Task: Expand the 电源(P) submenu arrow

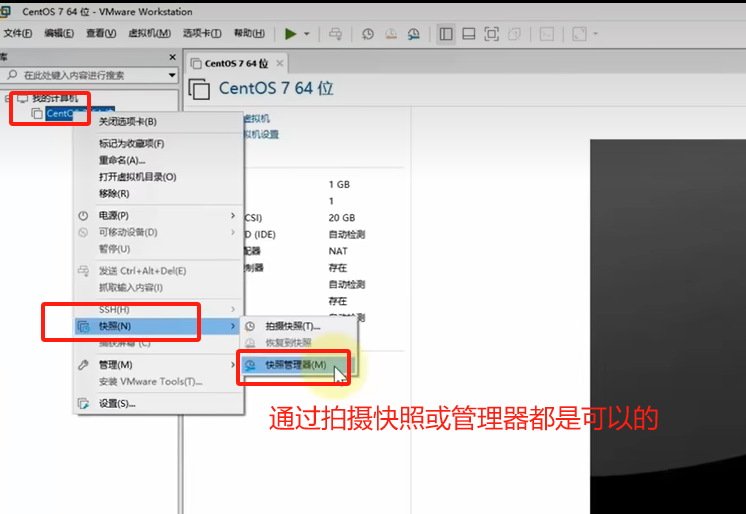Action: click(x=233, y=216)
